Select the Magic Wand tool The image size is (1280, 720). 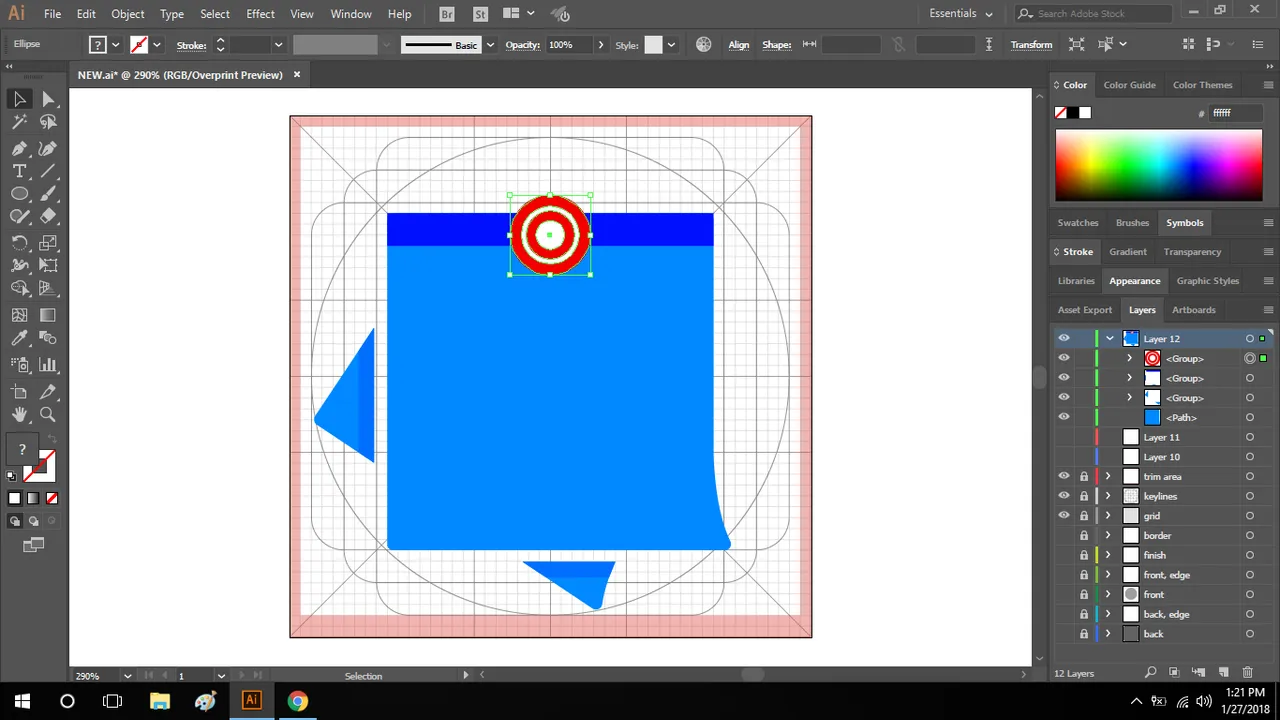[19, 122]
